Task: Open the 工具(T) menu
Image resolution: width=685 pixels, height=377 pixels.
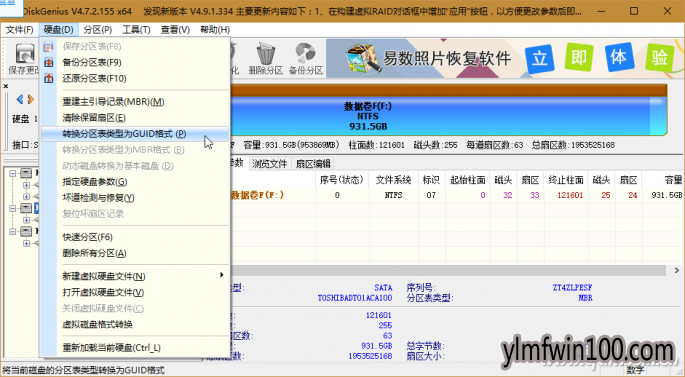Action: [x=136, y=30]
